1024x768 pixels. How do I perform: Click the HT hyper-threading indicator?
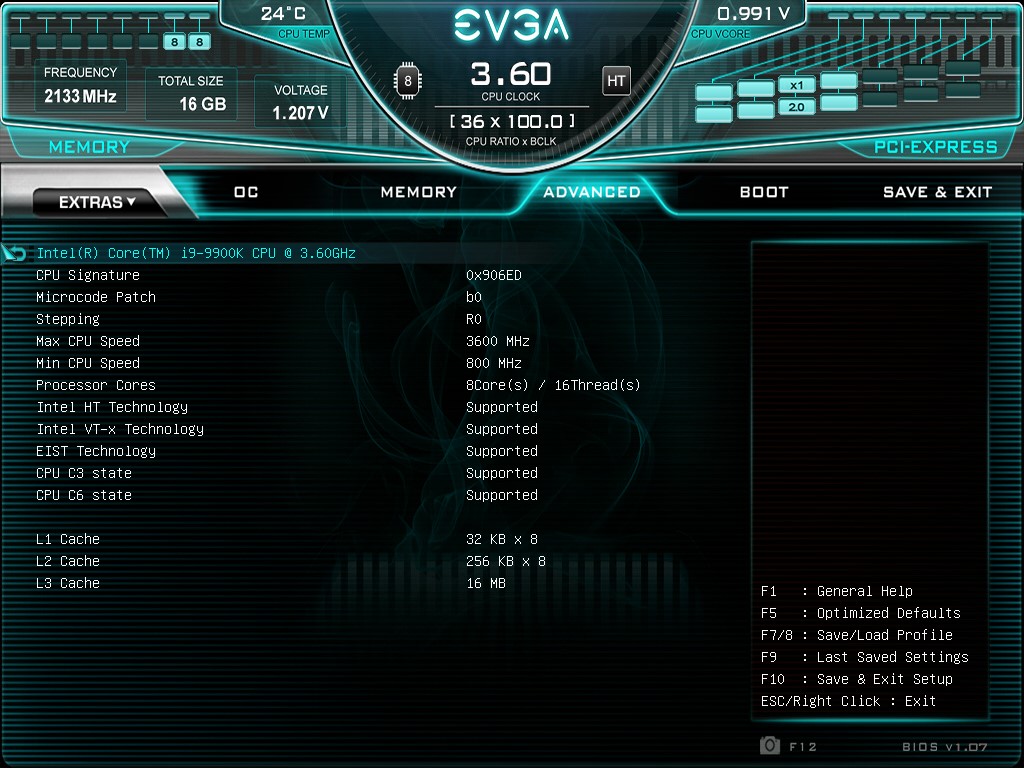coord(616,81)
